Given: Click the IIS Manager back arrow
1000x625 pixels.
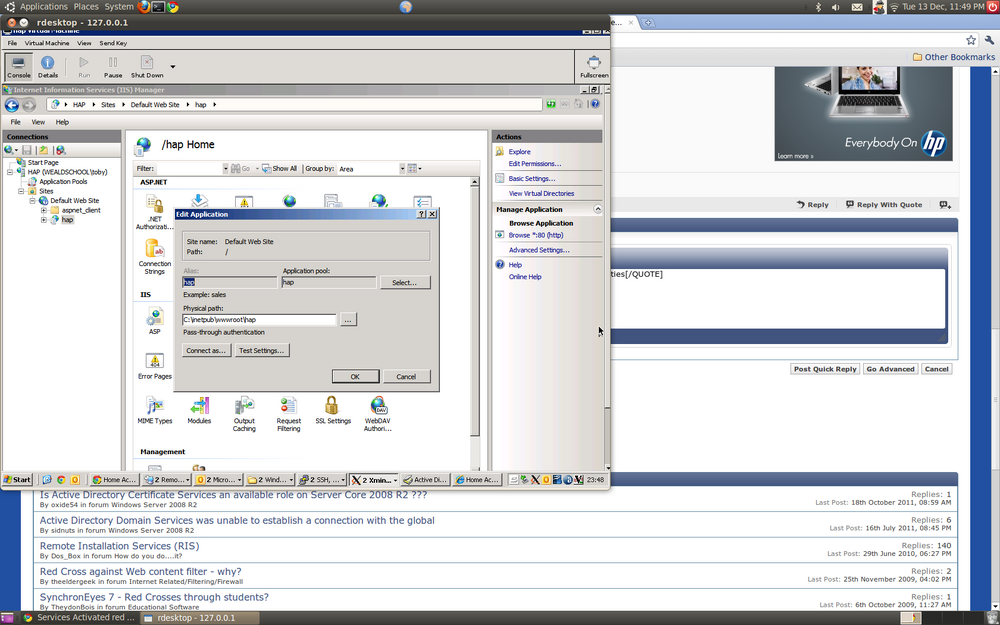Looking at the screenshot, I should tap(11, 105).
